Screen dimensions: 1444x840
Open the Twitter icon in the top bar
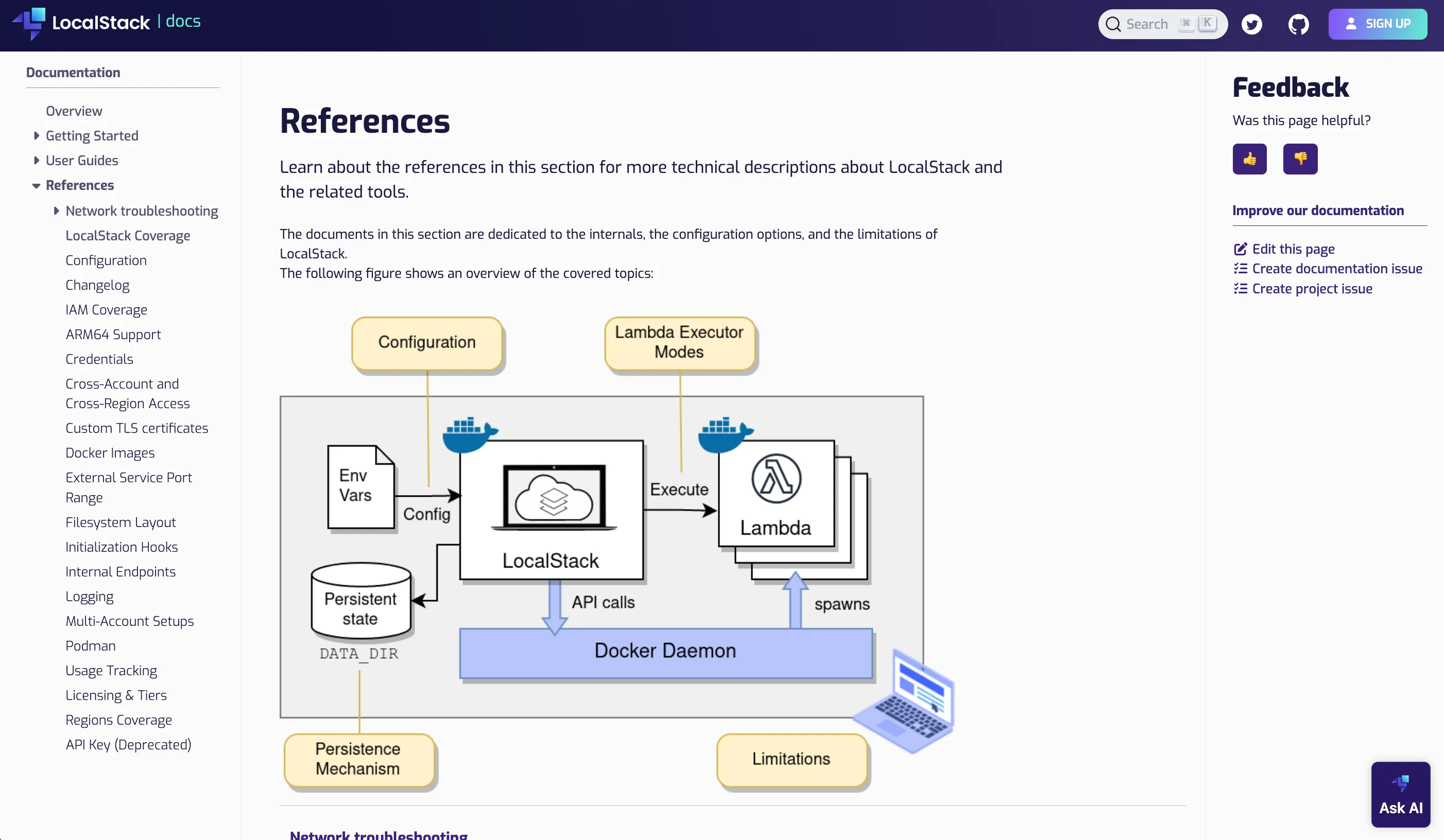1252,24
